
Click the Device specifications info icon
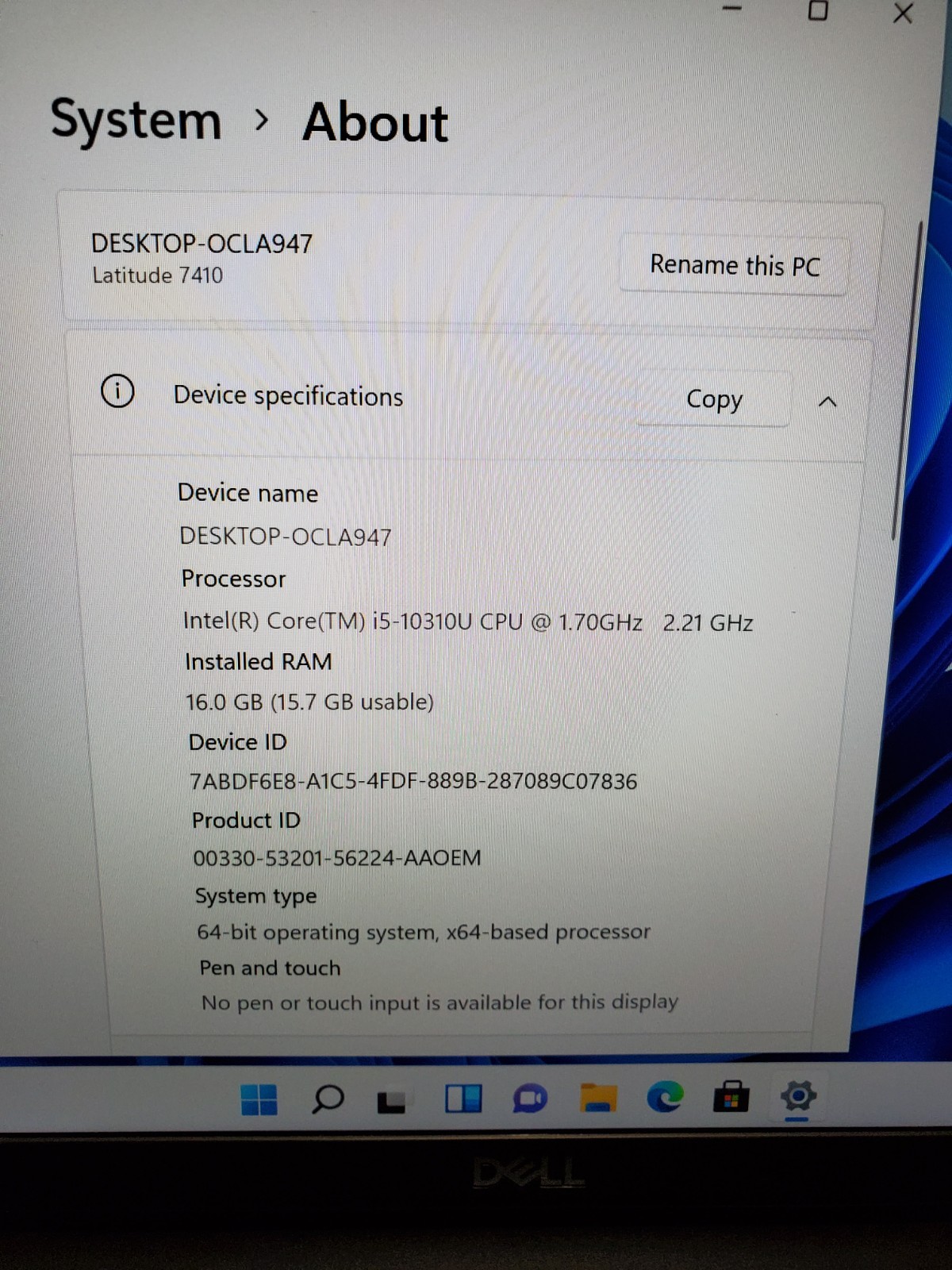[117, 391]
